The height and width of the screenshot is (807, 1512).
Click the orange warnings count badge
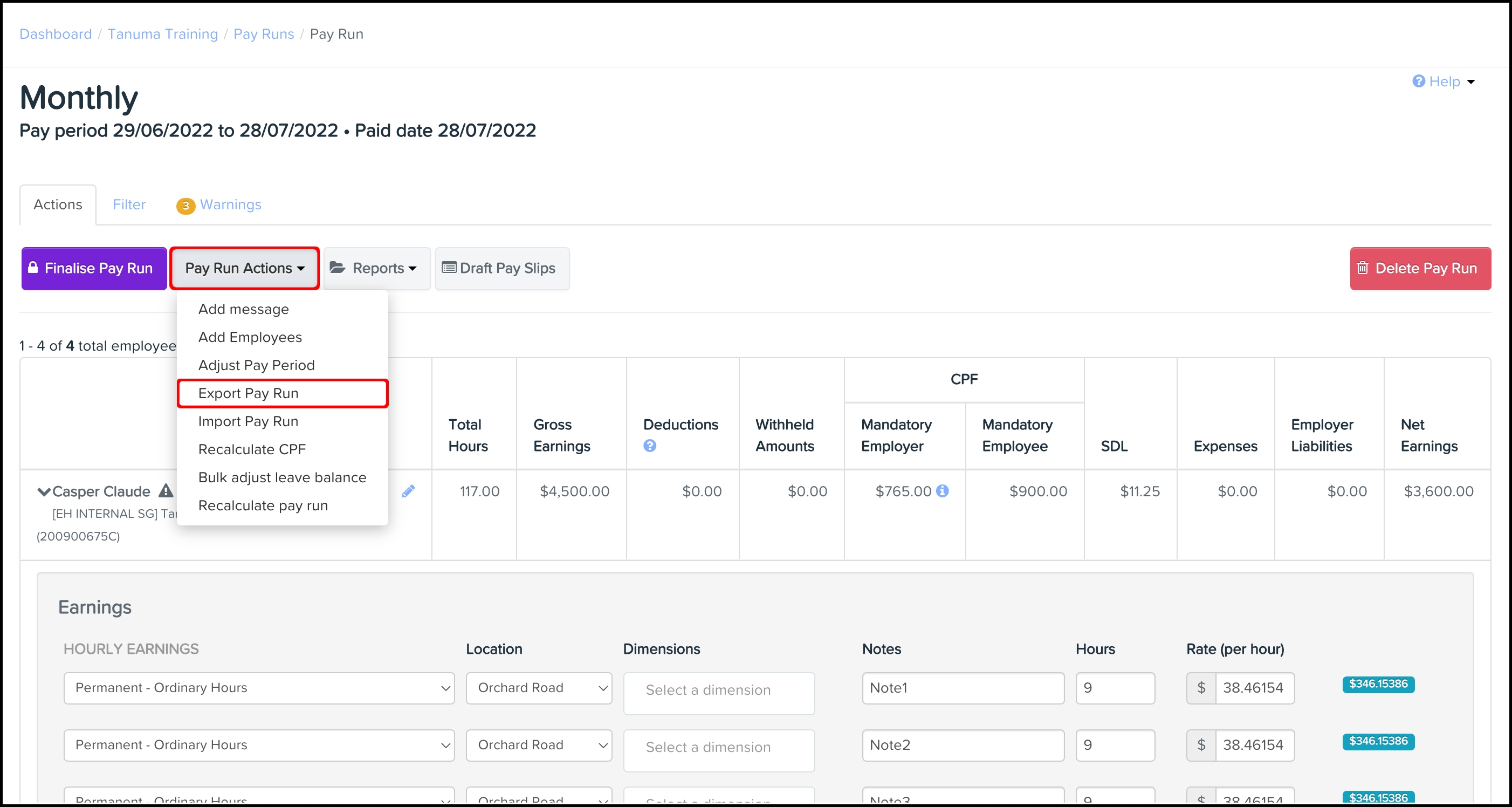point(185,206)
